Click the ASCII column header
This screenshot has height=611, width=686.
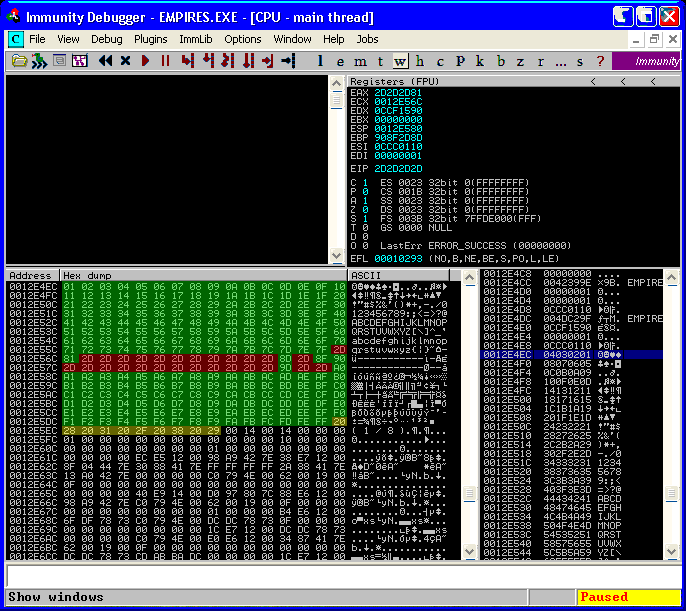click(398, 276)
